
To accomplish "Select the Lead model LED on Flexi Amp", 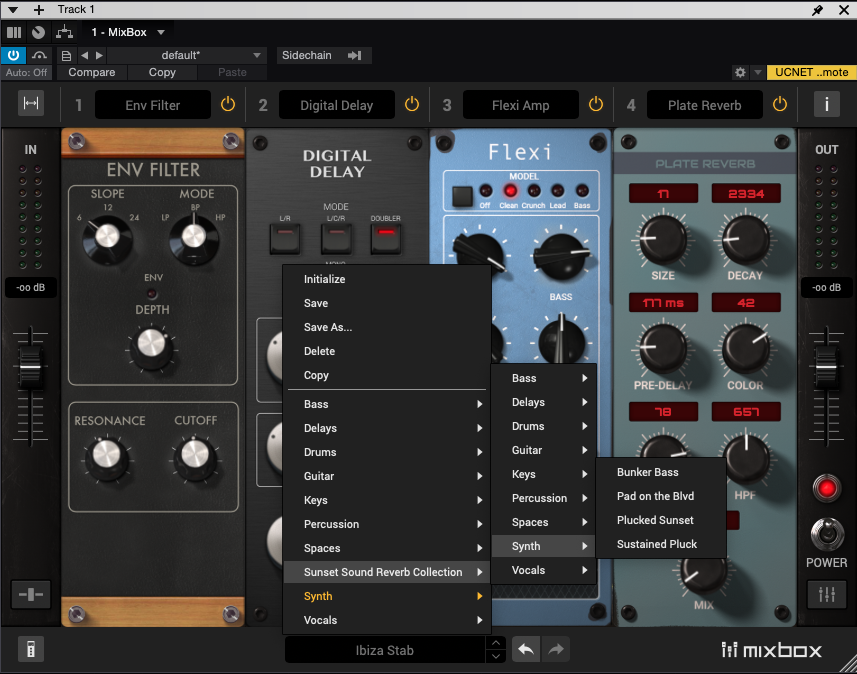I will coord(557,191).
